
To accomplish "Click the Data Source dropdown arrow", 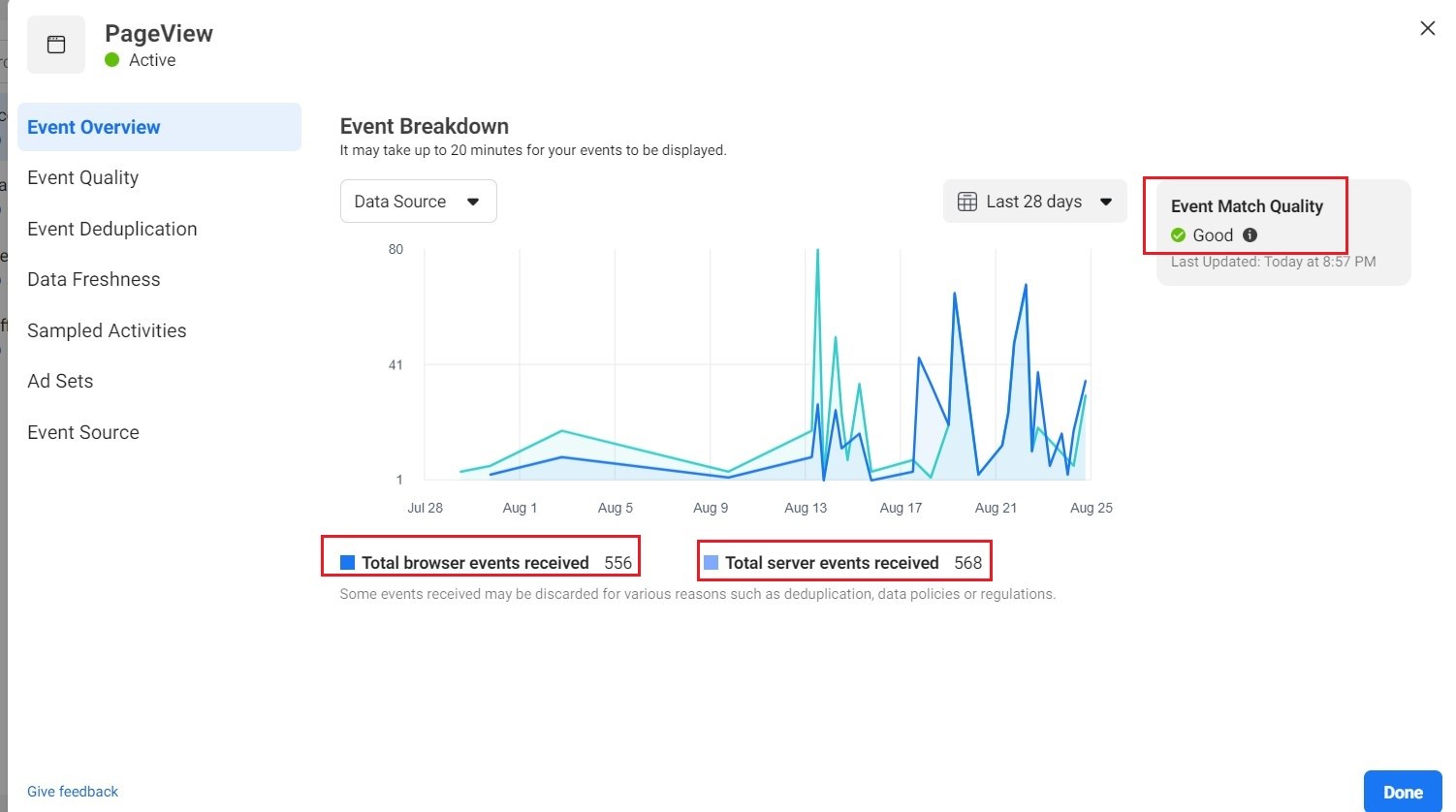I will 473,202.
